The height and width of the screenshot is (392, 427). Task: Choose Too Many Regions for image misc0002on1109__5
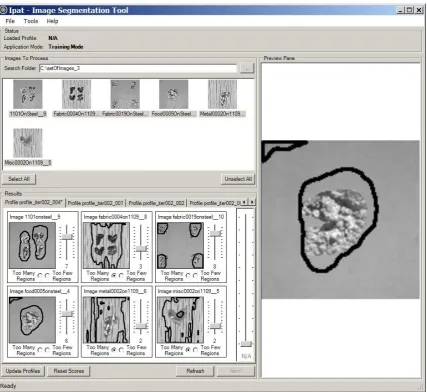coord(188,350)
